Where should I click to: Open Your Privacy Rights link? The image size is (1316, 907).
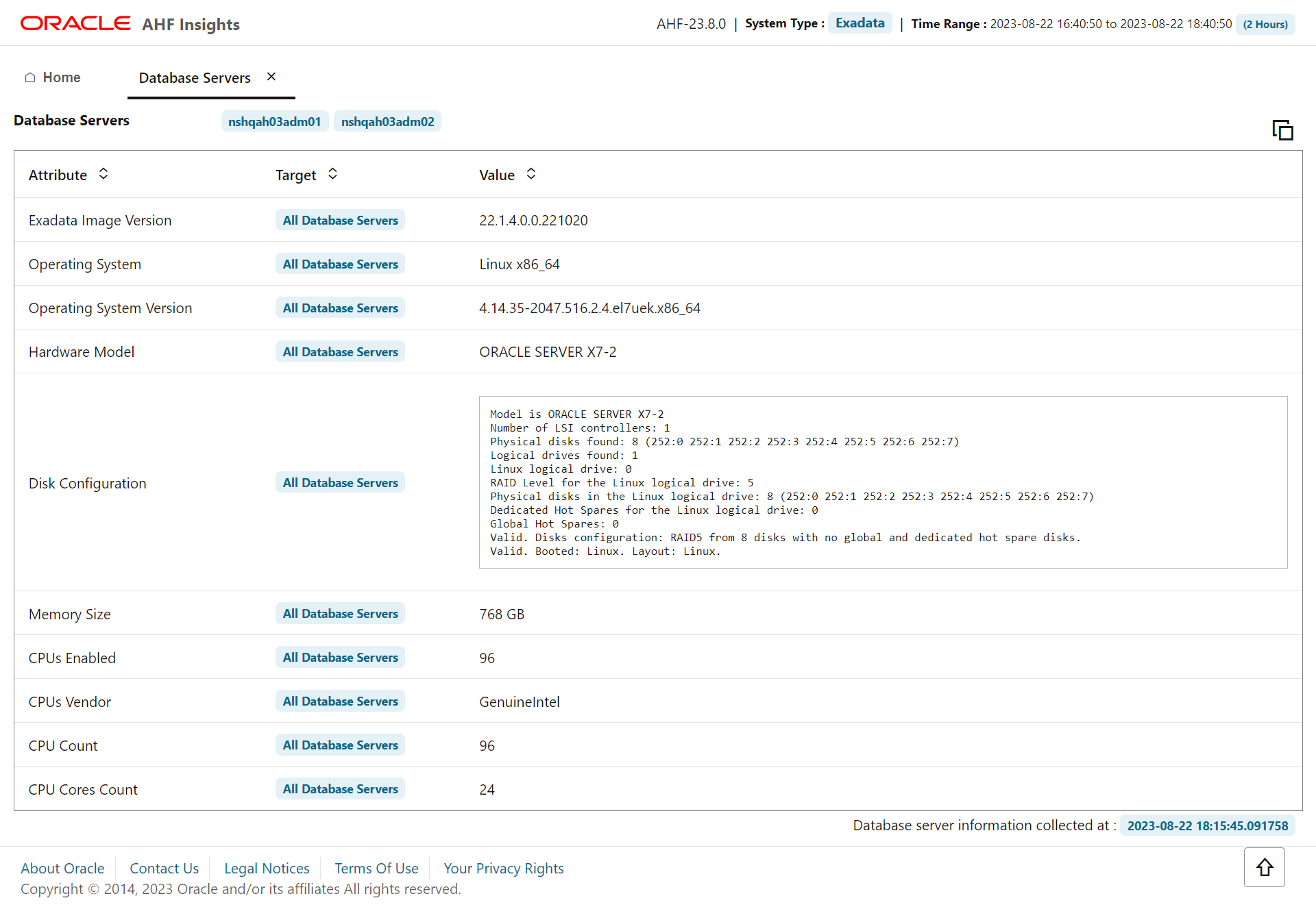(x=504, y=869)
